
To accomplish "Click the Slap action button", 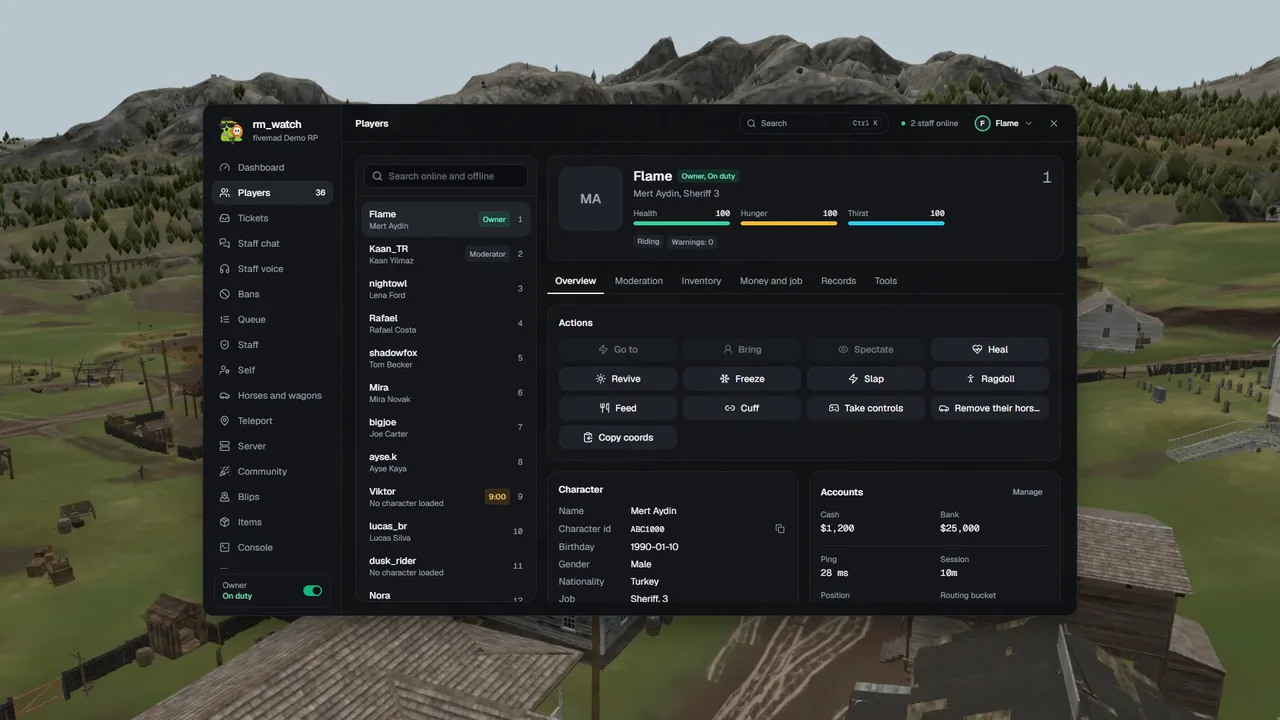I will point(866,379).
